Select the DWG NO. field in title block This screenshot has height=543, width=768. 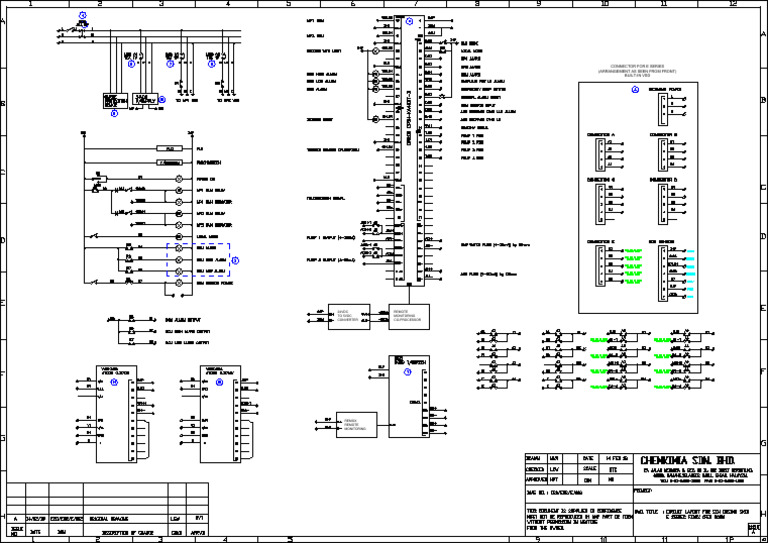pyautogui.click(x=579, y=493)
